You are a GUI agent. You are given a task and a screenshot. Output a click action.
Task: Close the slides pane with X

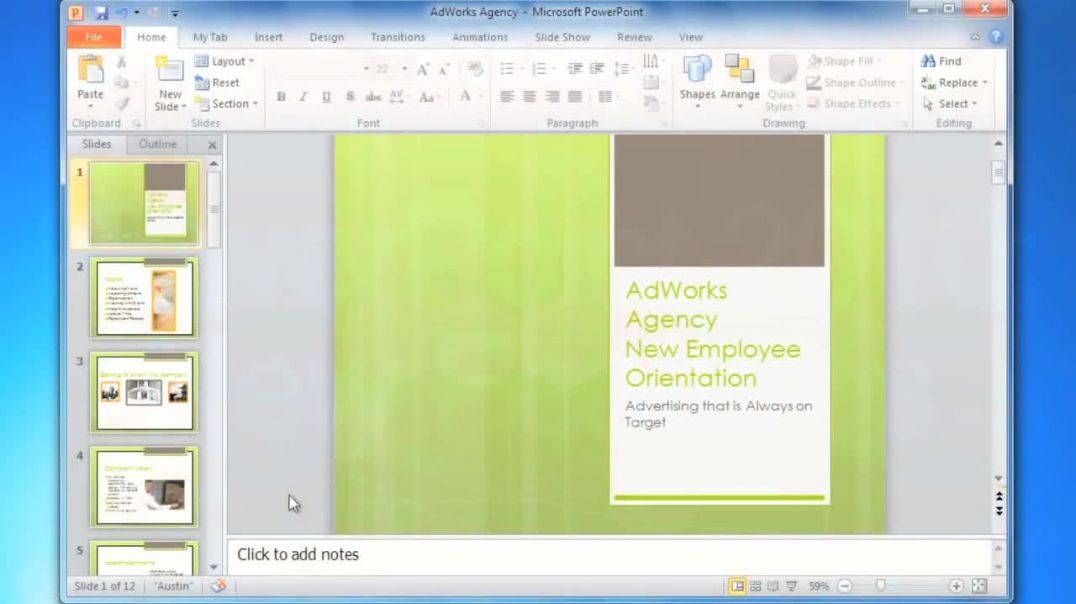click(212, 145)
